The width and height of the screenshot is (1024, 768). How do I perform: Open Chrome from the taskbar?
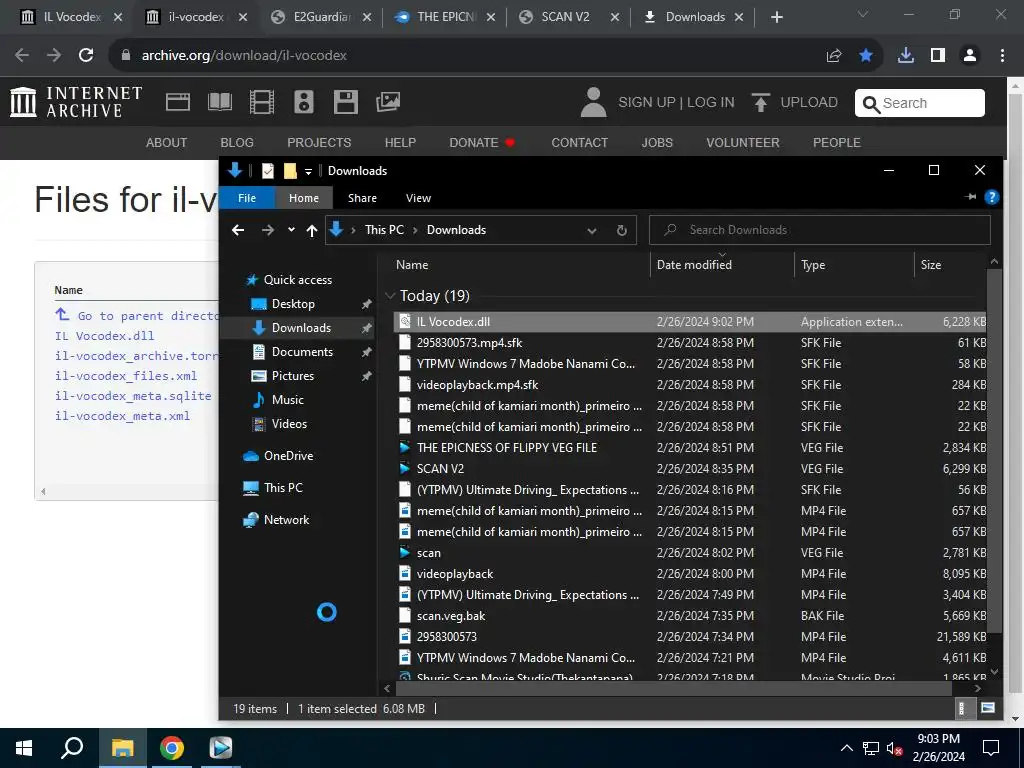click(172, 748)
